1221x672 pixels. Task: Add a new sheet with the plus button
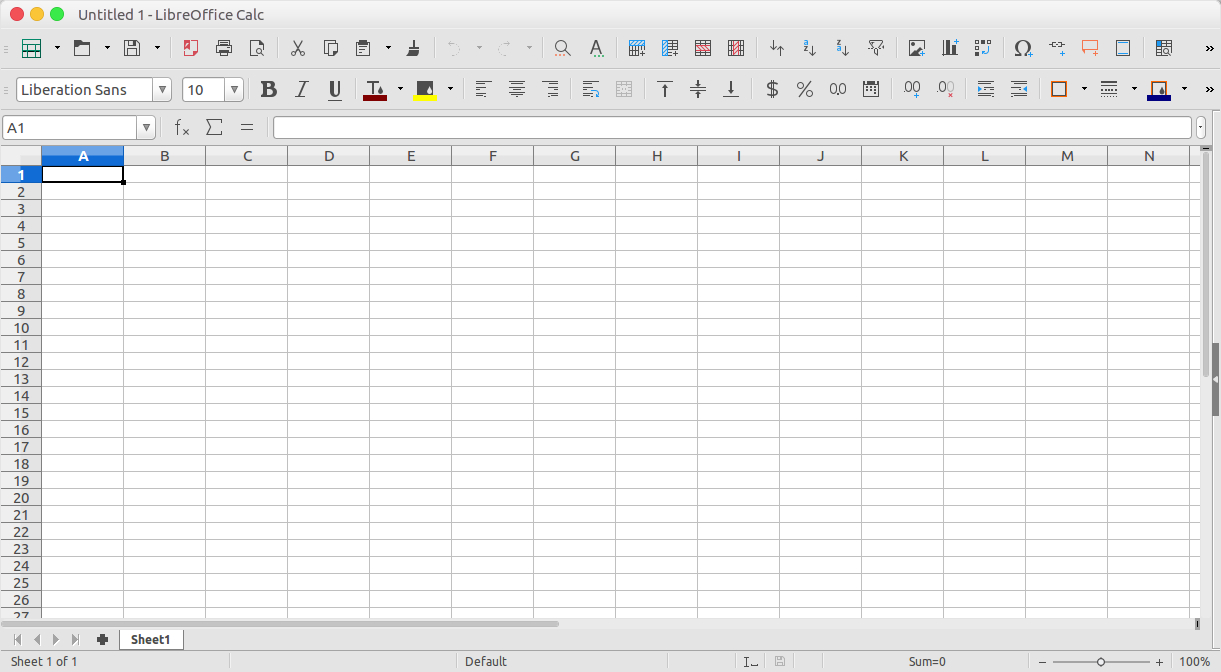coord(102,639)
